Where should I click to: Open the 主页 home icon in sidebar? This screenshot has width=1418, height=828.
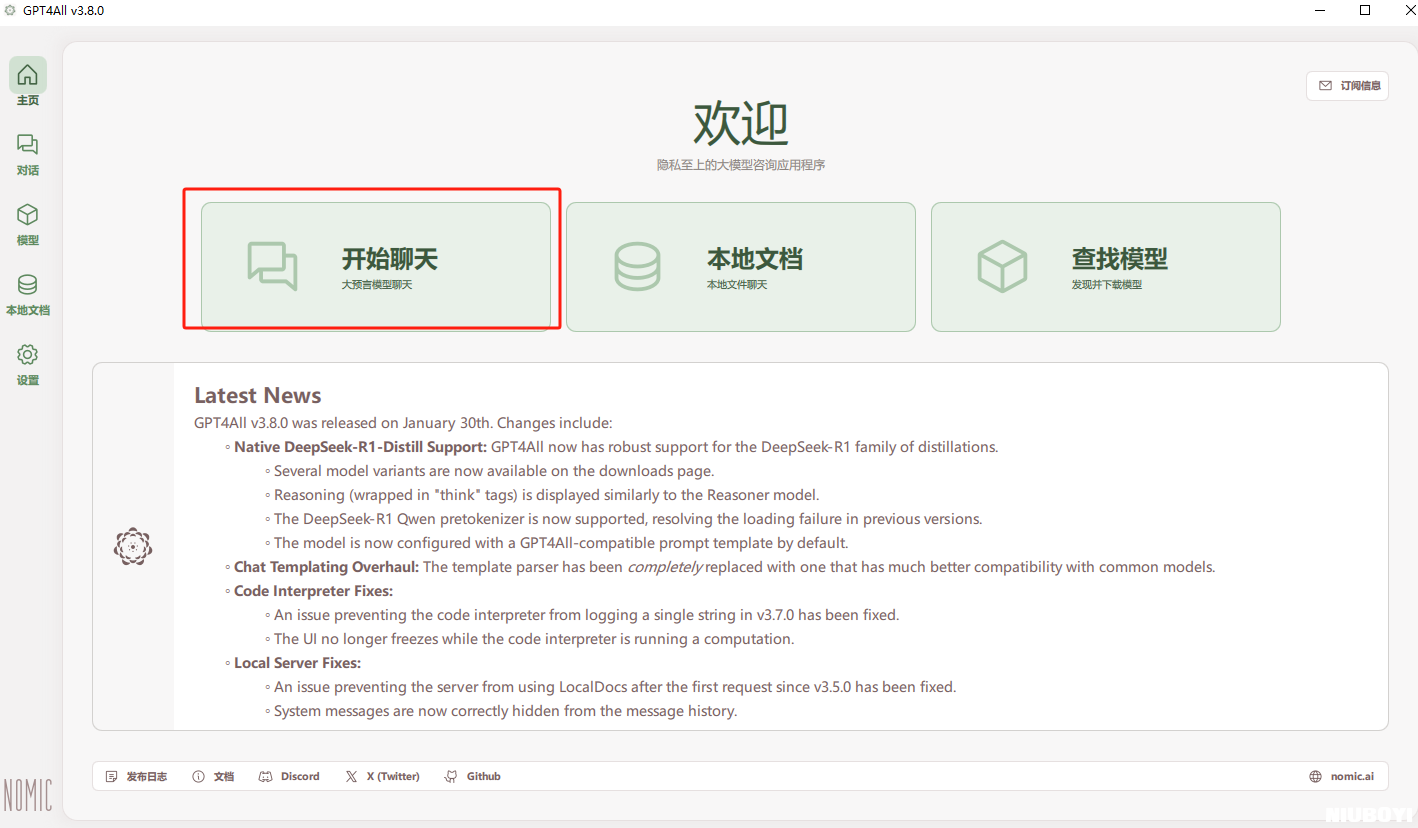click(x=28, y=75)
